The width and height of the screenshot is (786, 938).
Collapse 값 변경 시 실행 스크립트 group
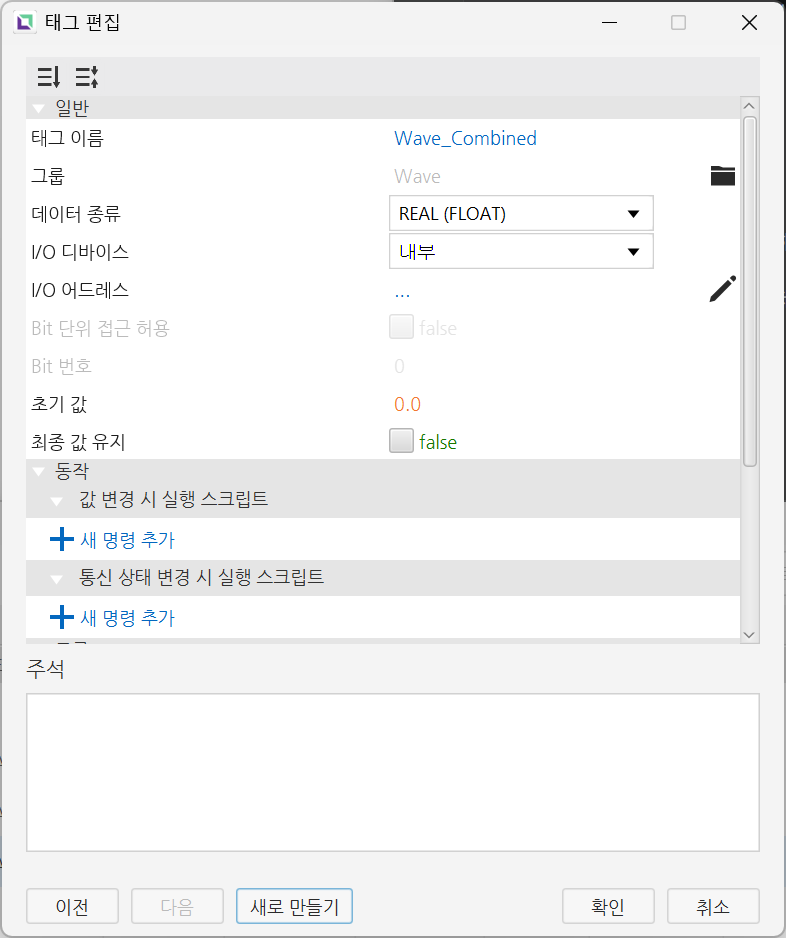tap(57, 501)
